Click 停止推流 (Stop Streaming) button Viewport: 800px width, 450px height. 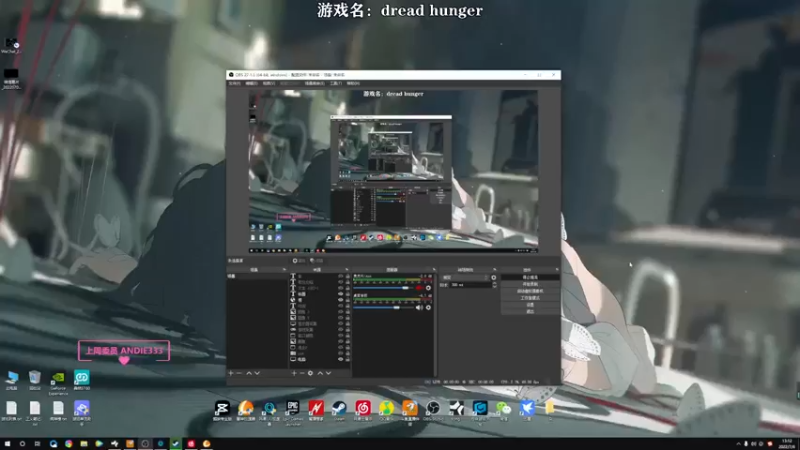[x=530, y=277]
